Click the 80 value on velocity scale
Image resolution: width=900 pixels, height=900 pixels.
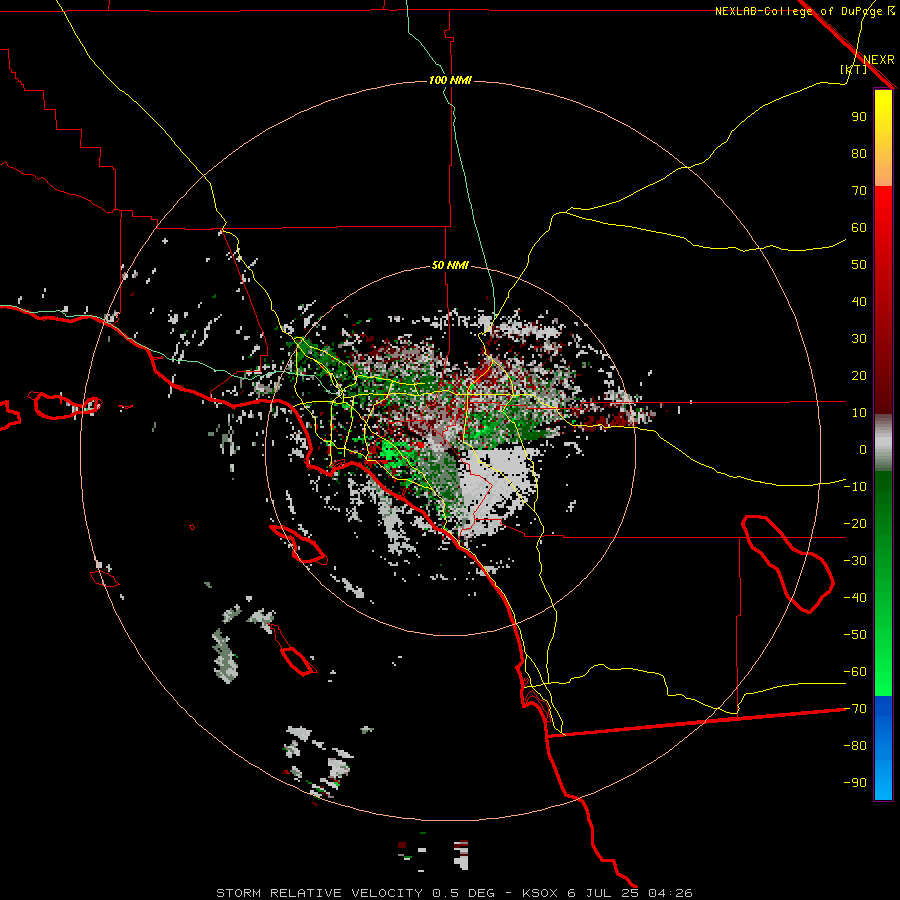pyautogui.click(x=859, y=154)
